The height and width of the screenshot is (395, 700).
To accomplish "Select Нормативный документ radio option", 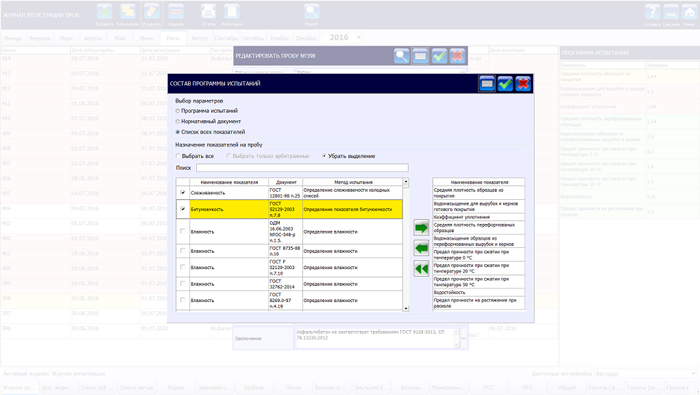I will pyautogui.click(x=178, y=121).
